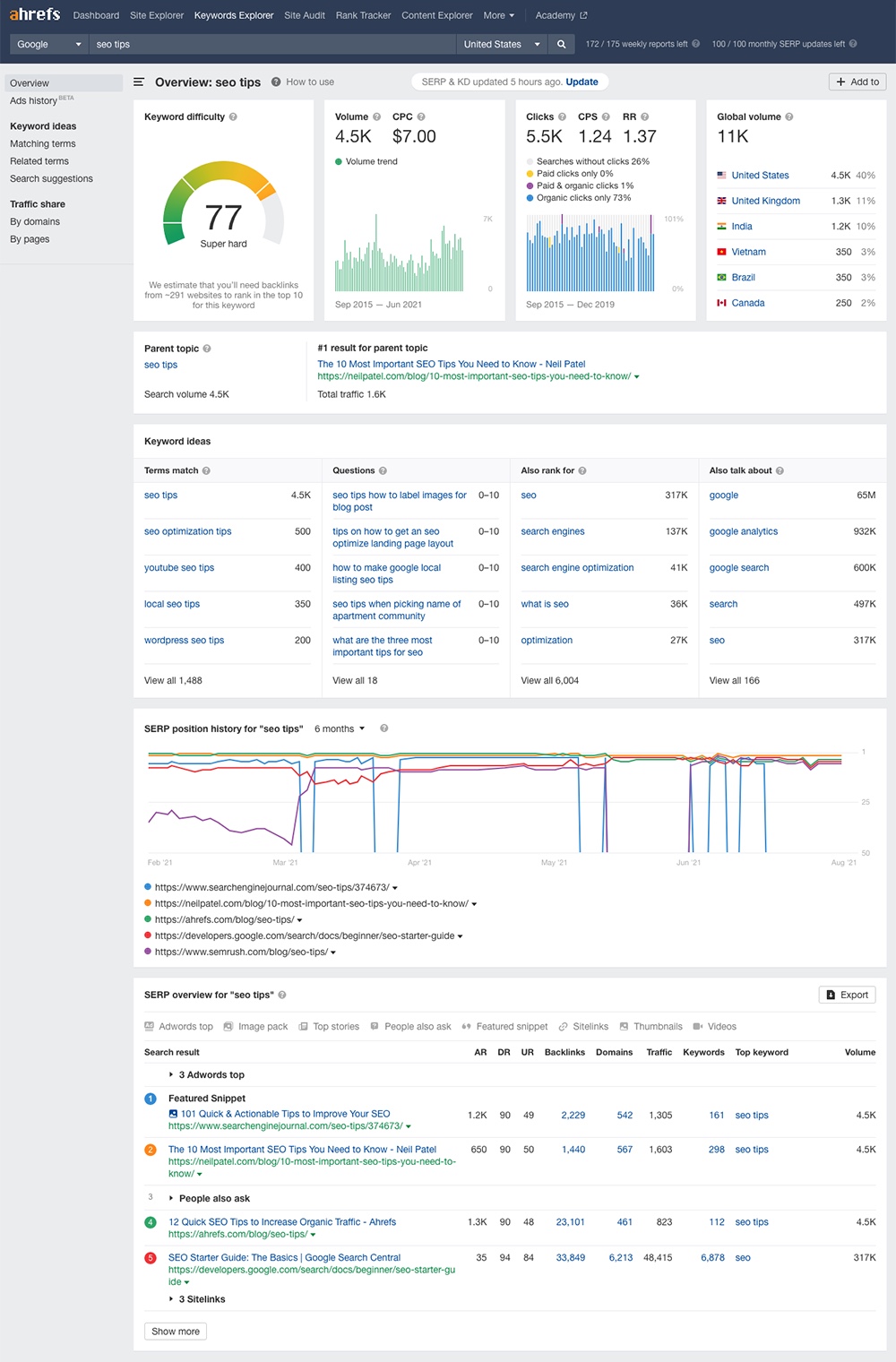Click the Volume info question icon
This screenshot has height=1362, width=896.
pyautogui.click(x=376, y=116)
